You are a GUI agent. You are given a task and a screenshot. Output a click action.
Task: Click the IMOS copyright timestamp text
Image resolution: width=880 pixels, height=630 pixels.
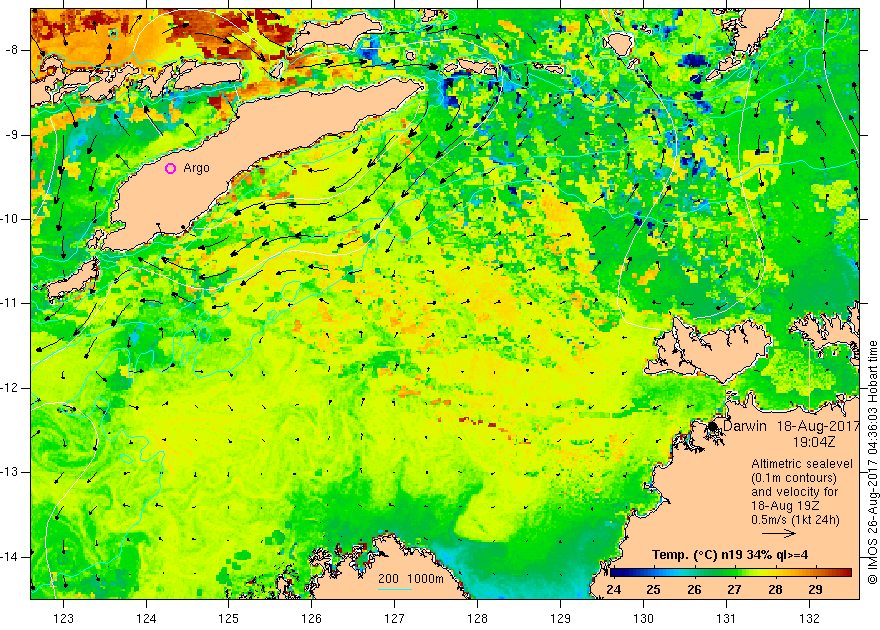(872, 462)
